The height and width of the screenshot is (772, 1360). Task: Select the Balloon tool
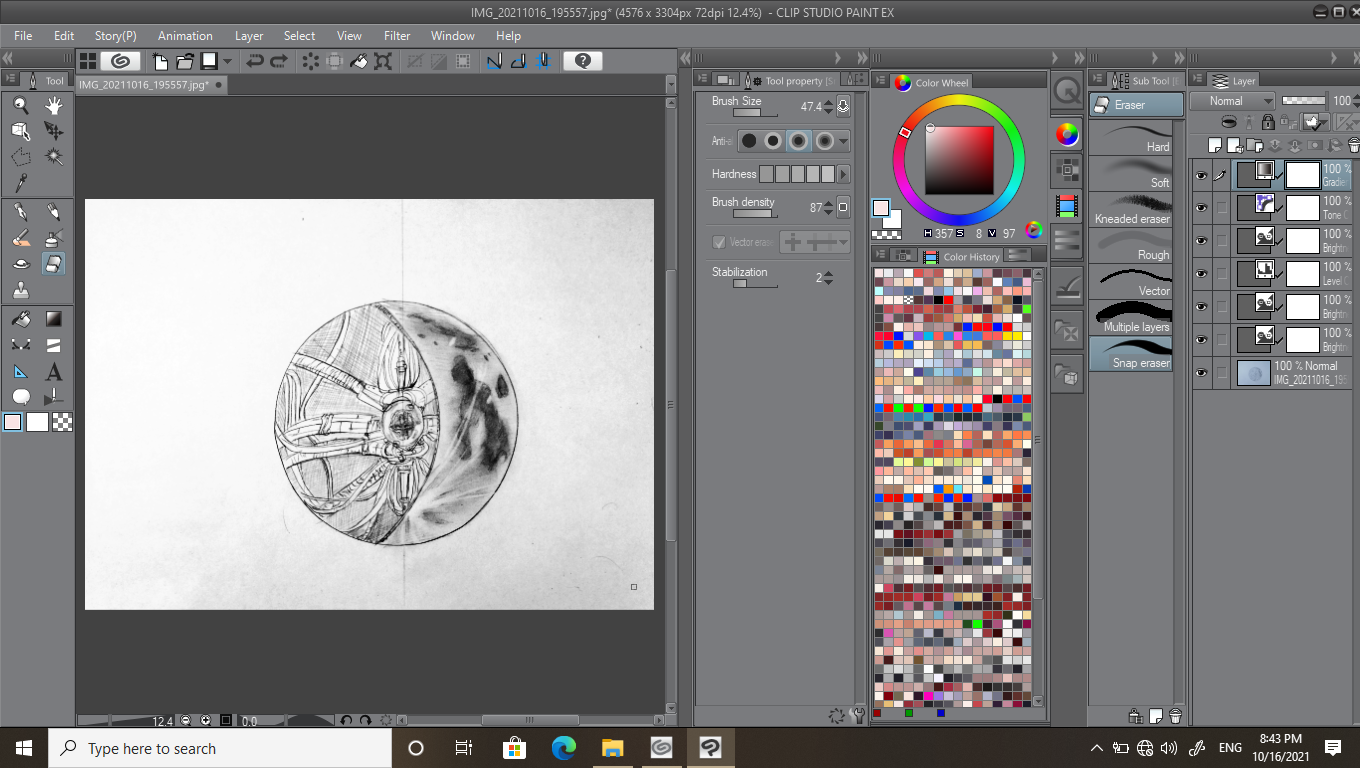pyautogui.click(x=21, y=397)
